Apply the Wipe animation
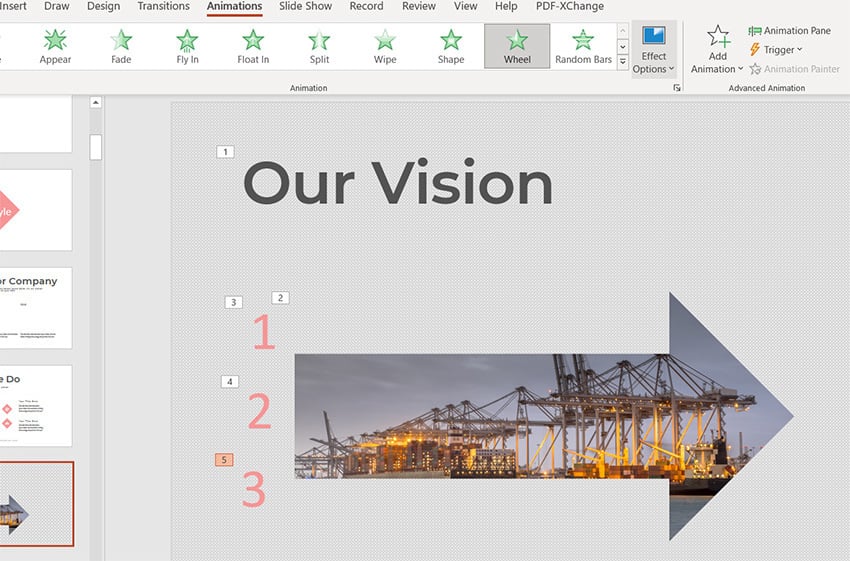The height and width of the screenshot is (561, 850). click(x=385, y=46)
